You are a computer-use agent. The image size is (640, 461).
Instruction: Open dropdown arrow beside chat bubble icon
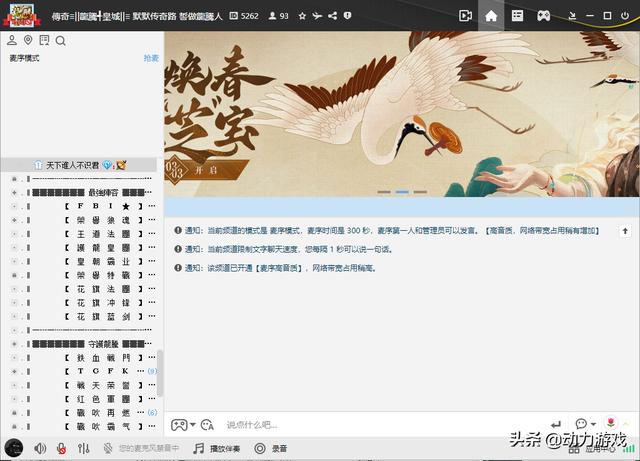(x=593, y=424)
